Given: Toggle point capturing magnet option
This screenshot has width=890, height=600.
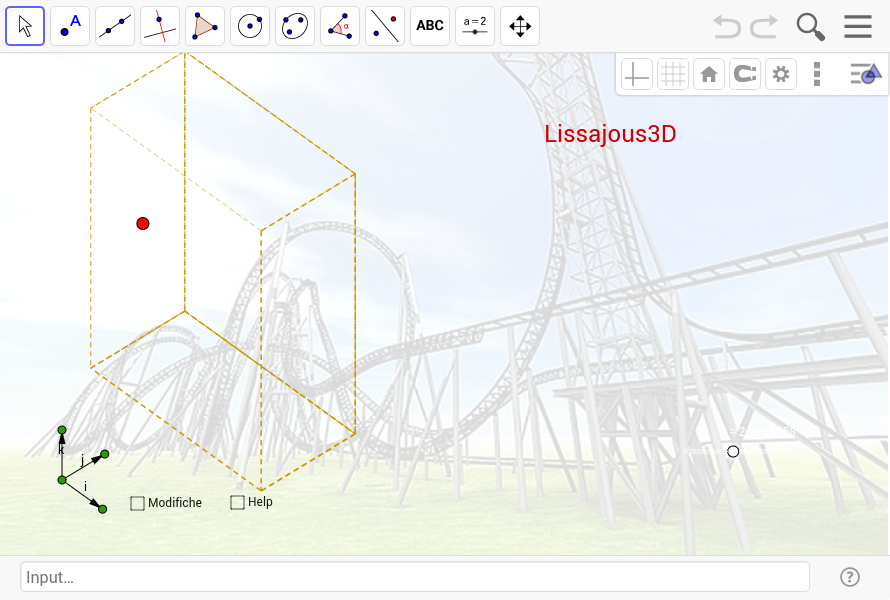Looking at the screenshot, I should (745, 74).
